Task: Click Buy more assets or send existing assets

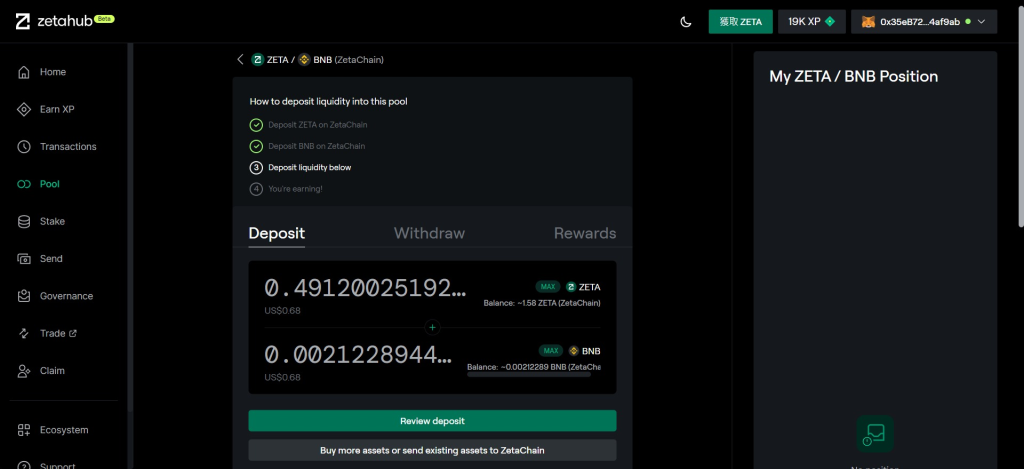Action: coord(432,451)
